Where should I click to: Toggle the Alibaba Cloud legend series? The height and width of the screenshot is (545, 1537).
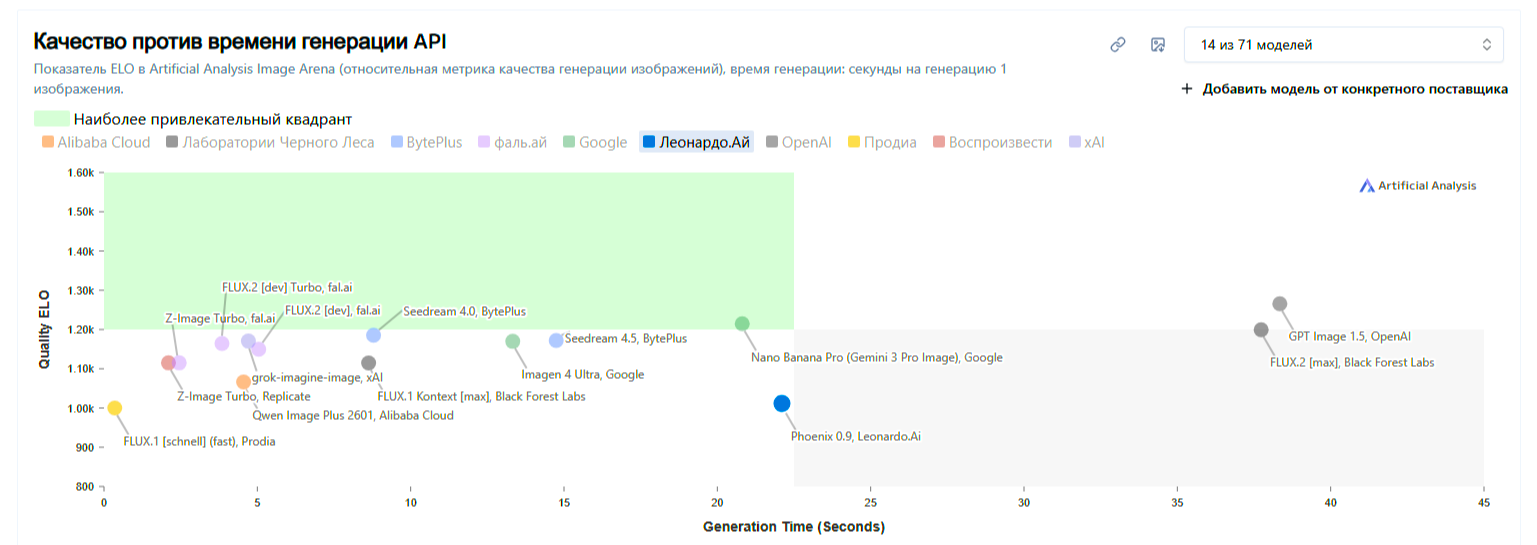[x=96, y=143]
